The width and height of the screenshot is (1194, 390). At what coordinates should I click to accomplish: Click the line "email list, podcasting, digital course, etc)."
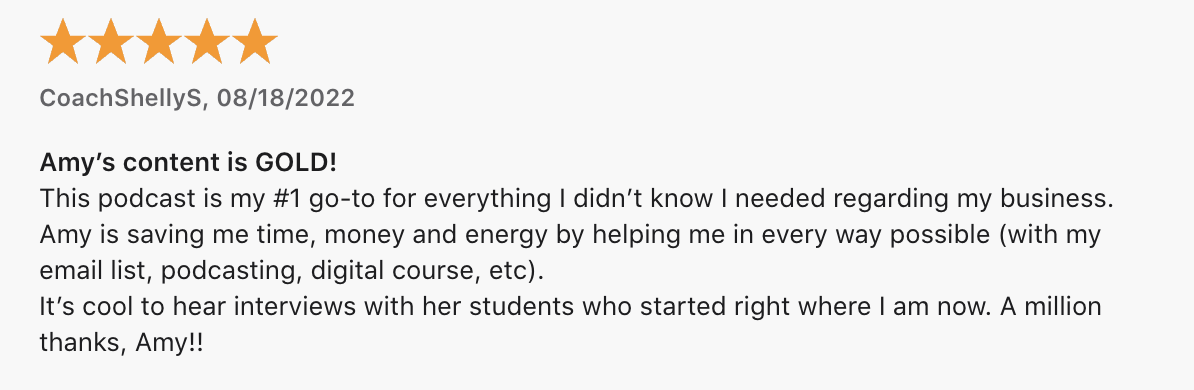[x=292, y=270]
